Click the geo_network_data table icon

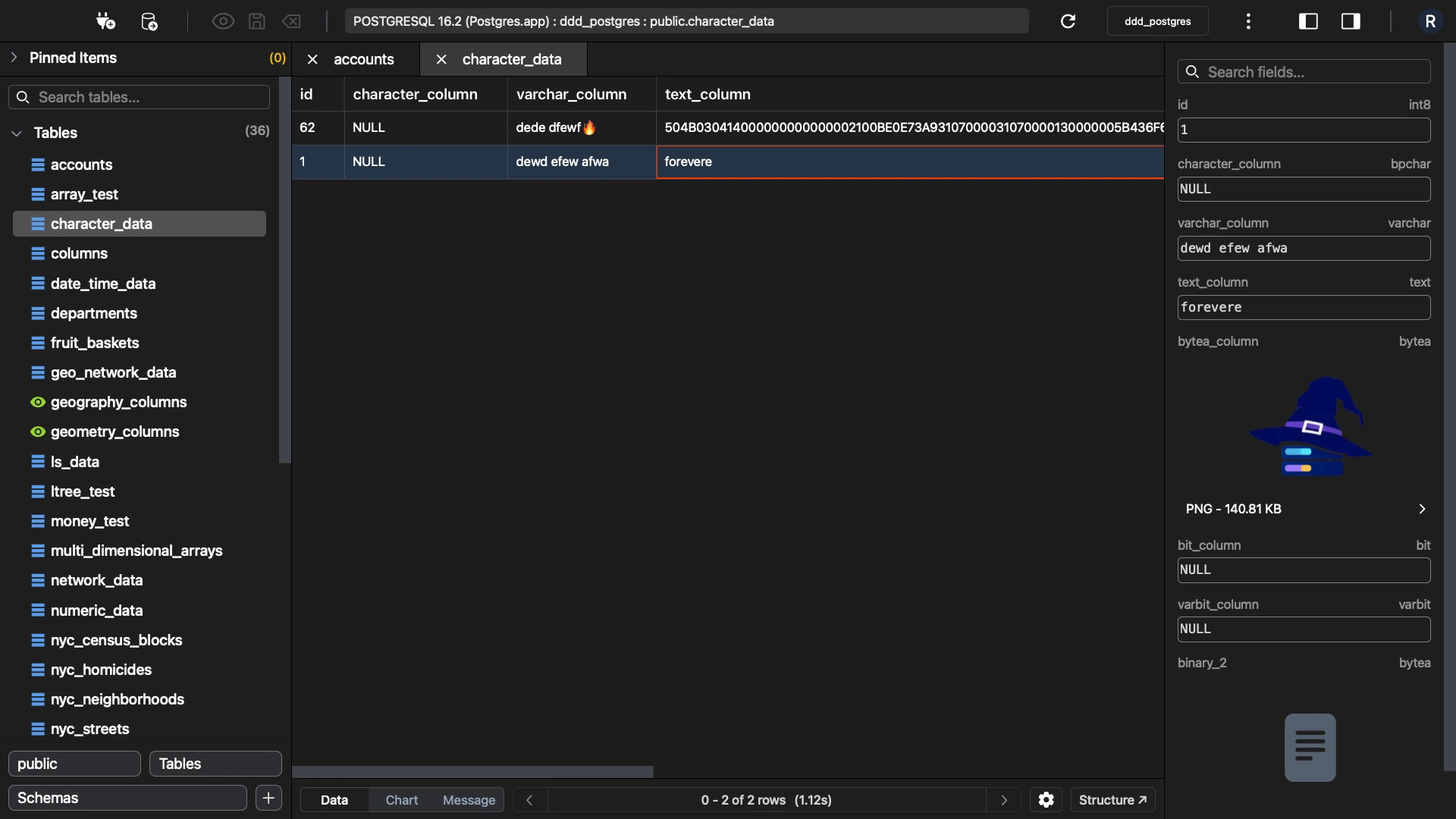coord(38,372)
